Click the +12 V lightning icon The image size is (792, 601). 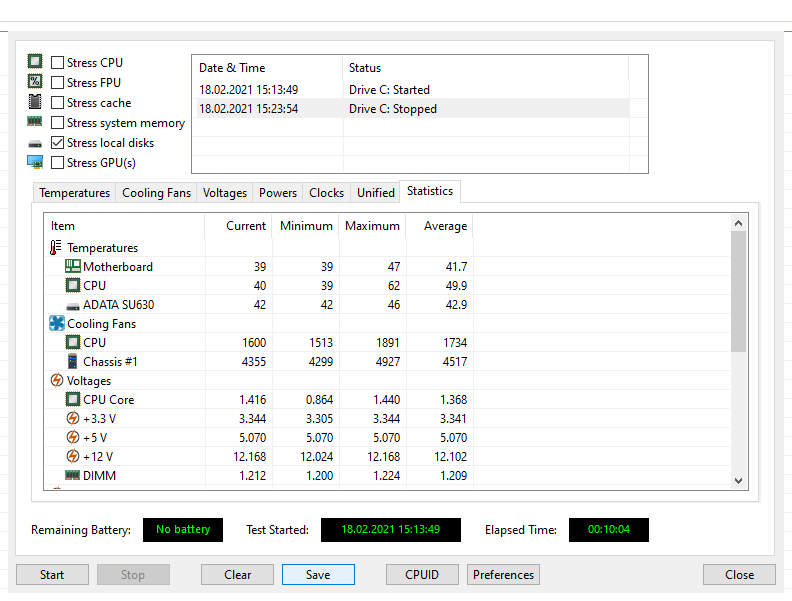(73, 456)
